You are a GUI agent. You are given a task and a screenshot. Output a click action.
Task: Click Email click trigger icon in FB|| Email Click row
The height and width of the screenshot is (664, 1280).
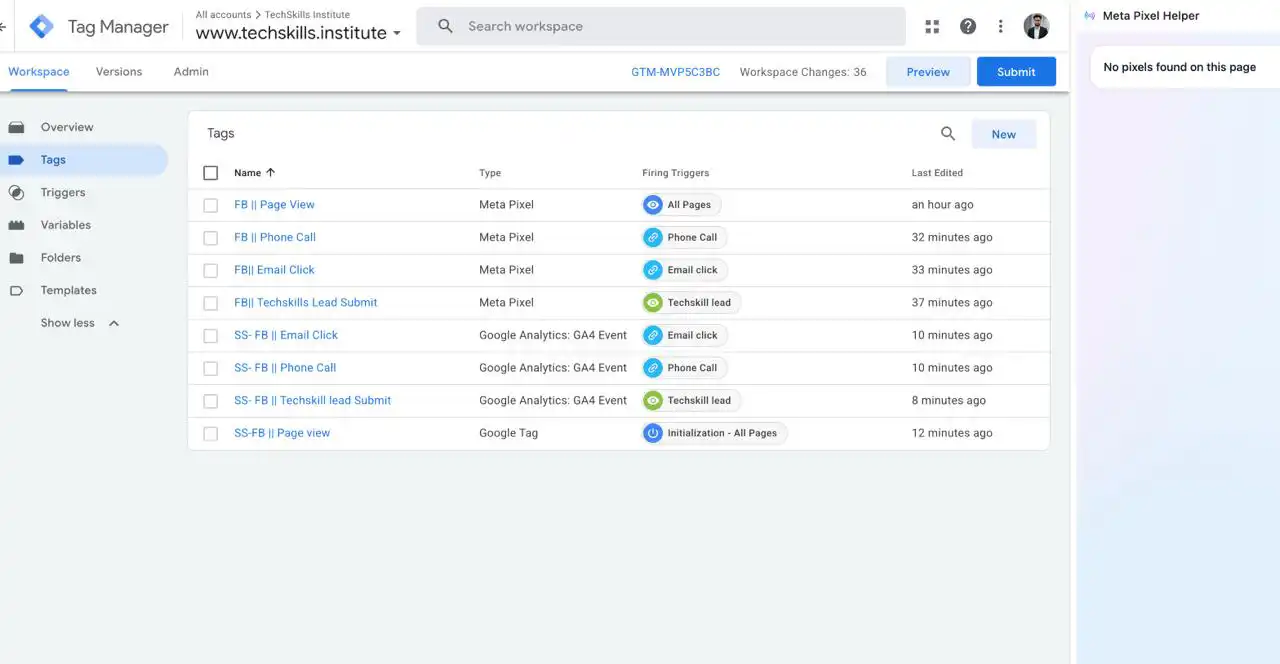click(653, 270)
